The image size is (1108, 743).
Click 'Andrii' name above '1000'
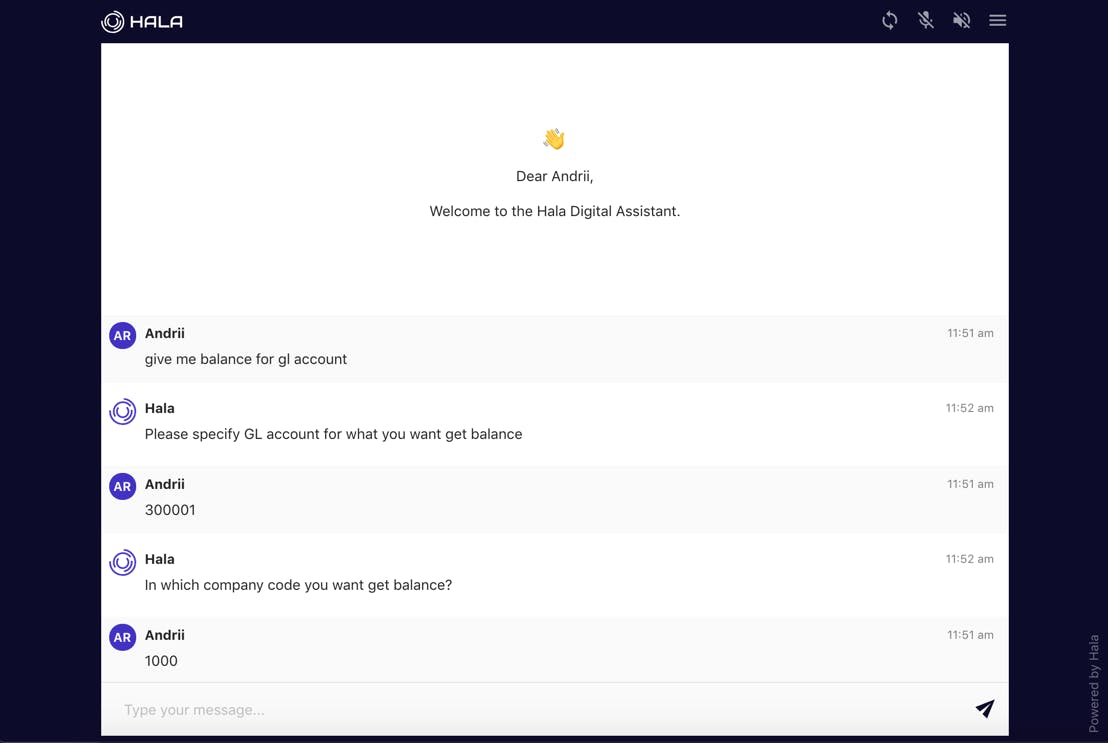pyautogui.click(x=165, y=636)
